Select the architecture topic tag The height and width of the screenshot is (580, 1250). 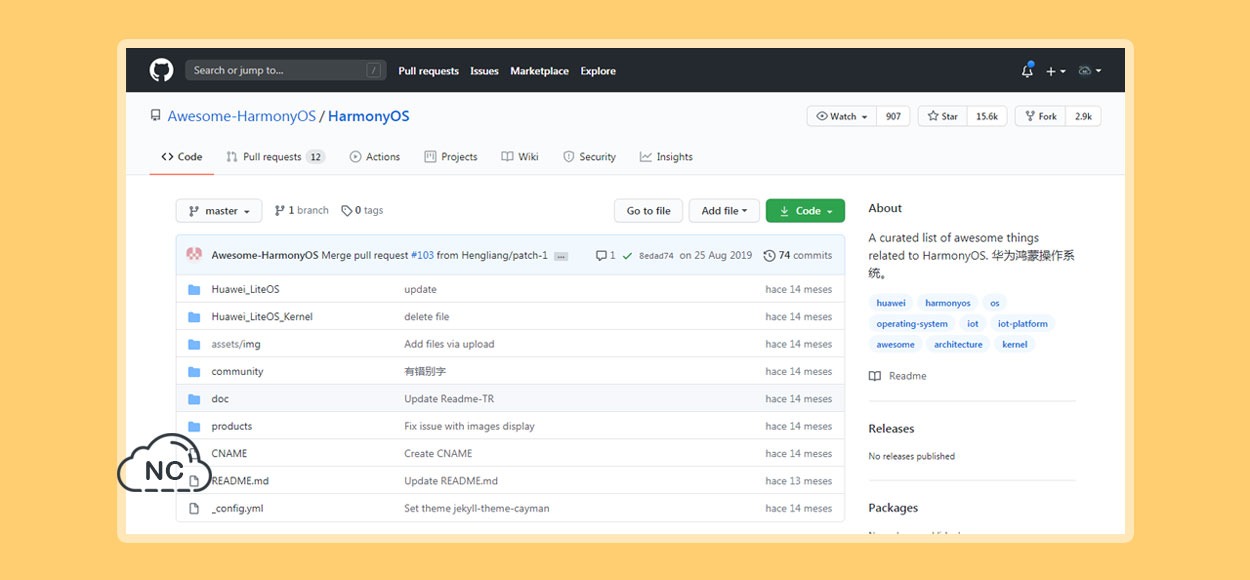[x=958, y=345]
